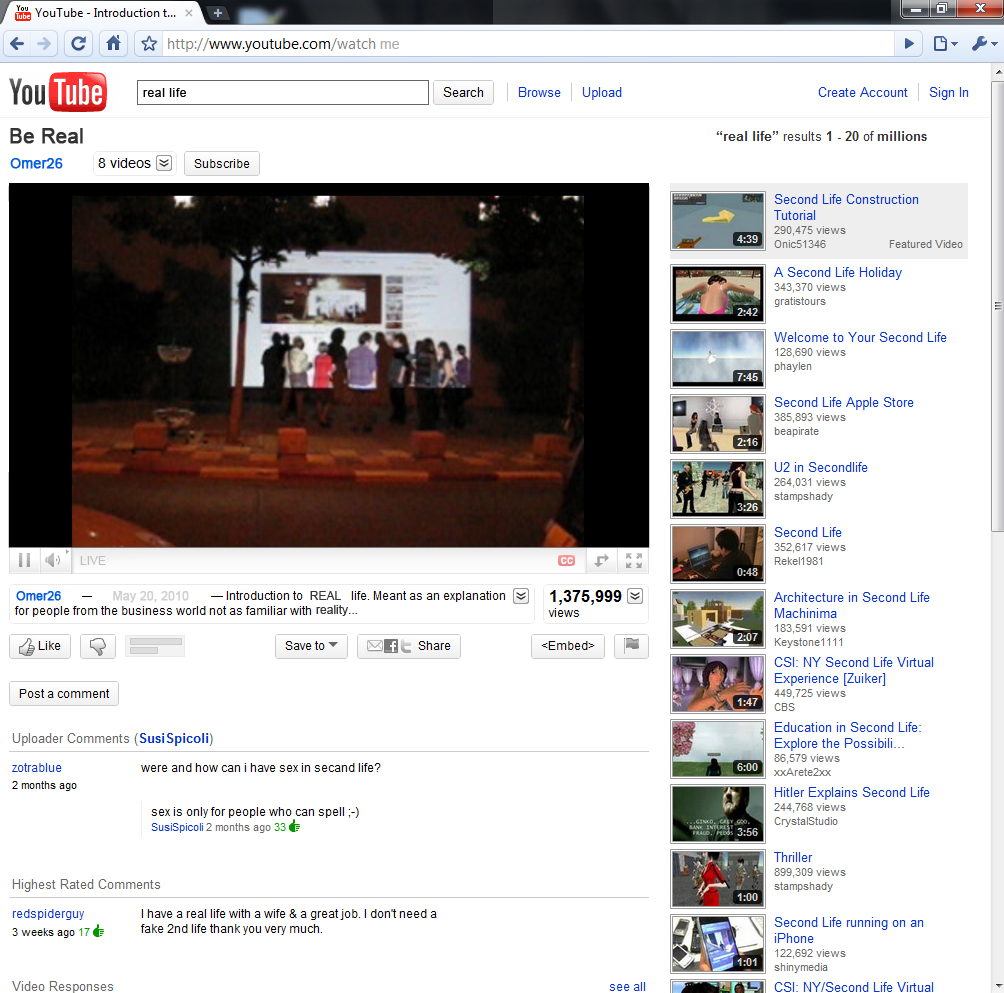The image size is (1004, 993).
Task: Click the video progress bar labeled LIVE
Action: [314, 561]
